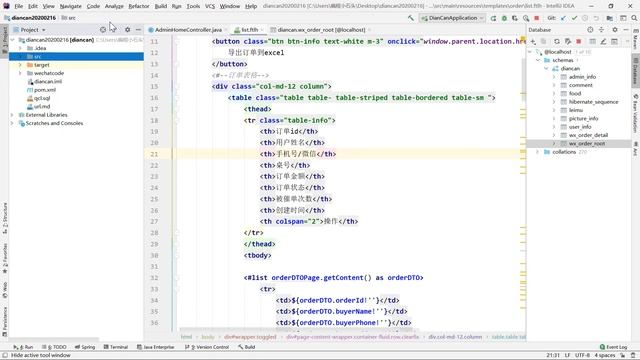Select wx_order_detail table in Database
The height and width of the screenshot is (360, 640).
pyautogui.click(x=588, y=135)
